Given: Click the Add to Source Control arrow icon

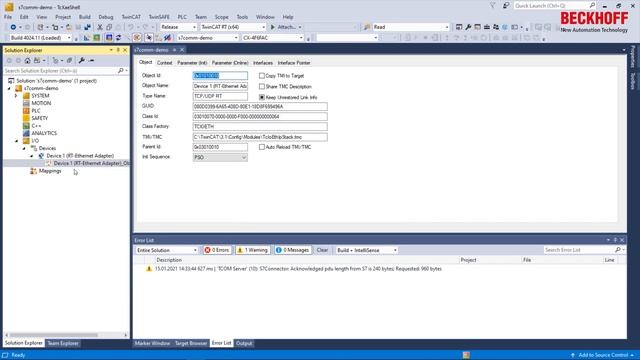Looking at the screenshot, I should coord(573,355).
